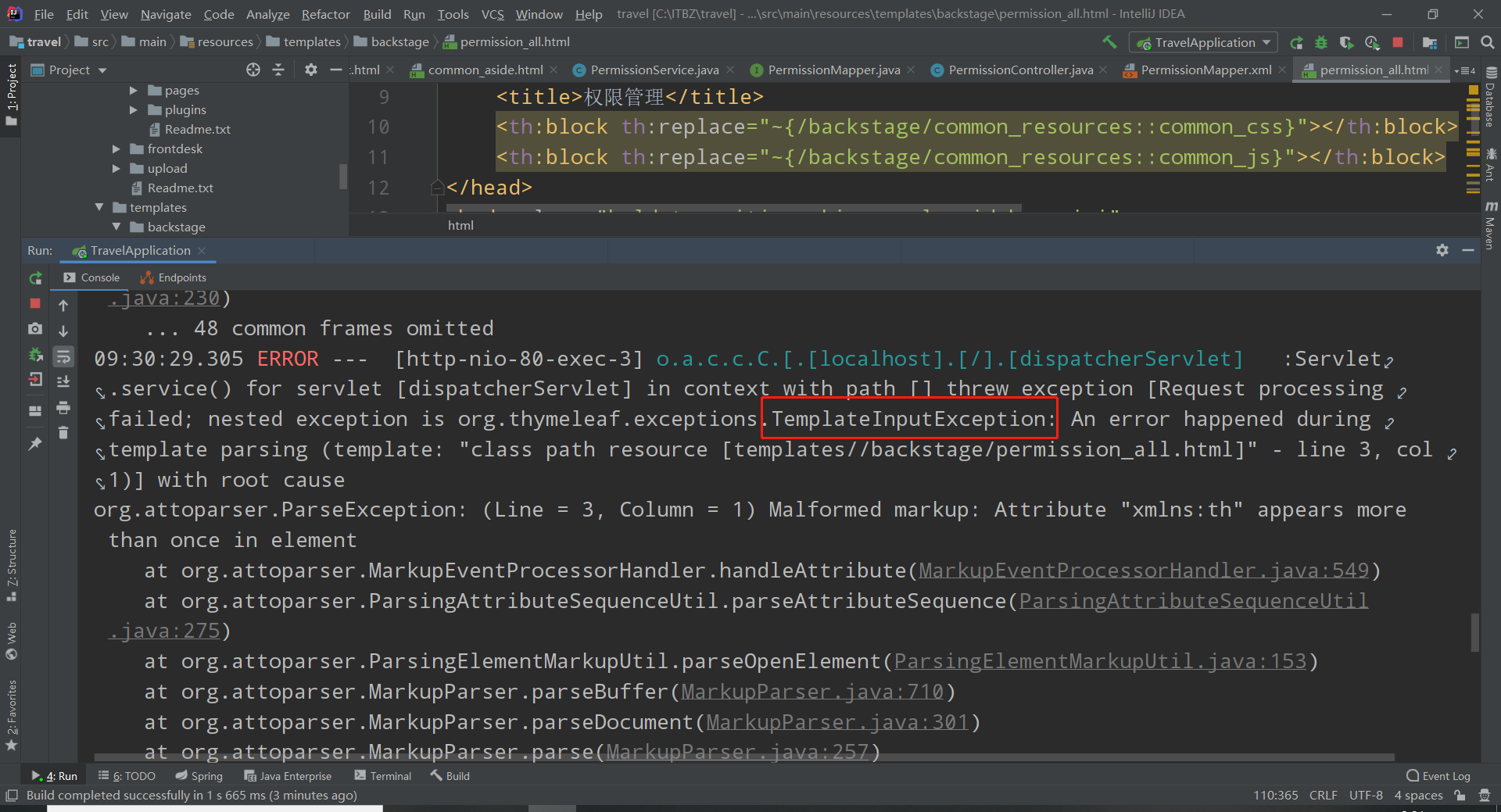The width and height of the screenshot is (1501, 812).
Task: Switch to PermissionController.java tab
Action: tap(1020, 70)
